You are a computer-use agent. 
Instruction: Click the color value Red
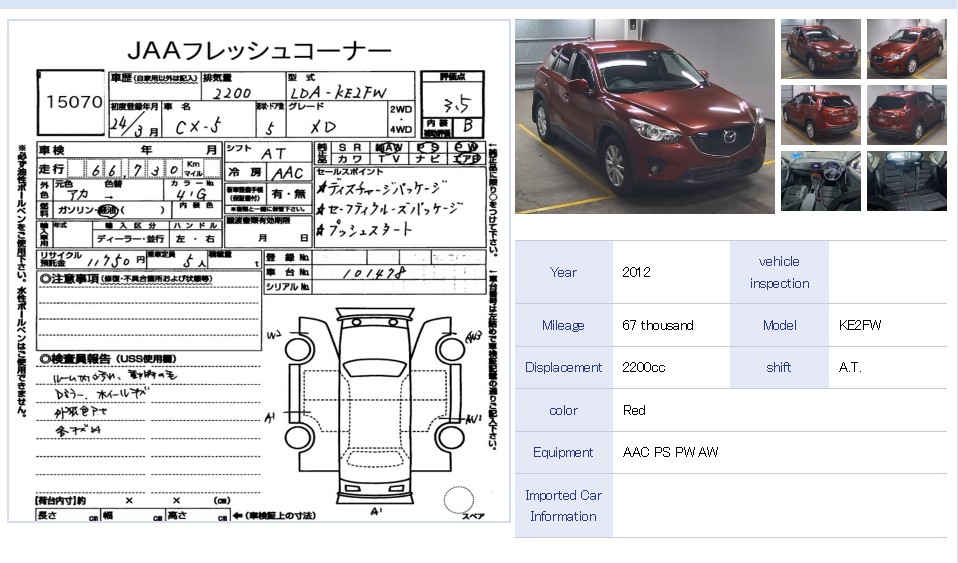click(634, 410)
